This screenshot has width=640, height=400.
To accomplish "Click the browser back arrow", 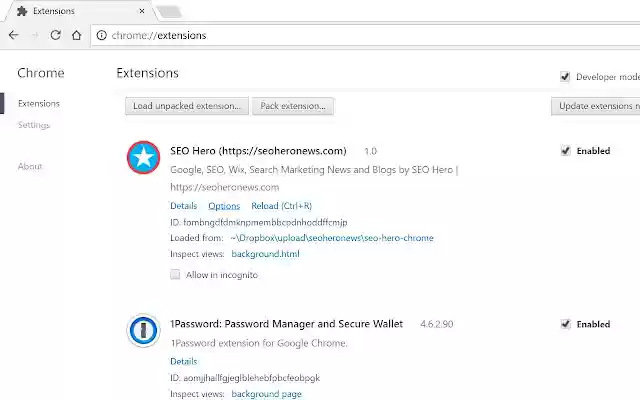I will (13, 35).
